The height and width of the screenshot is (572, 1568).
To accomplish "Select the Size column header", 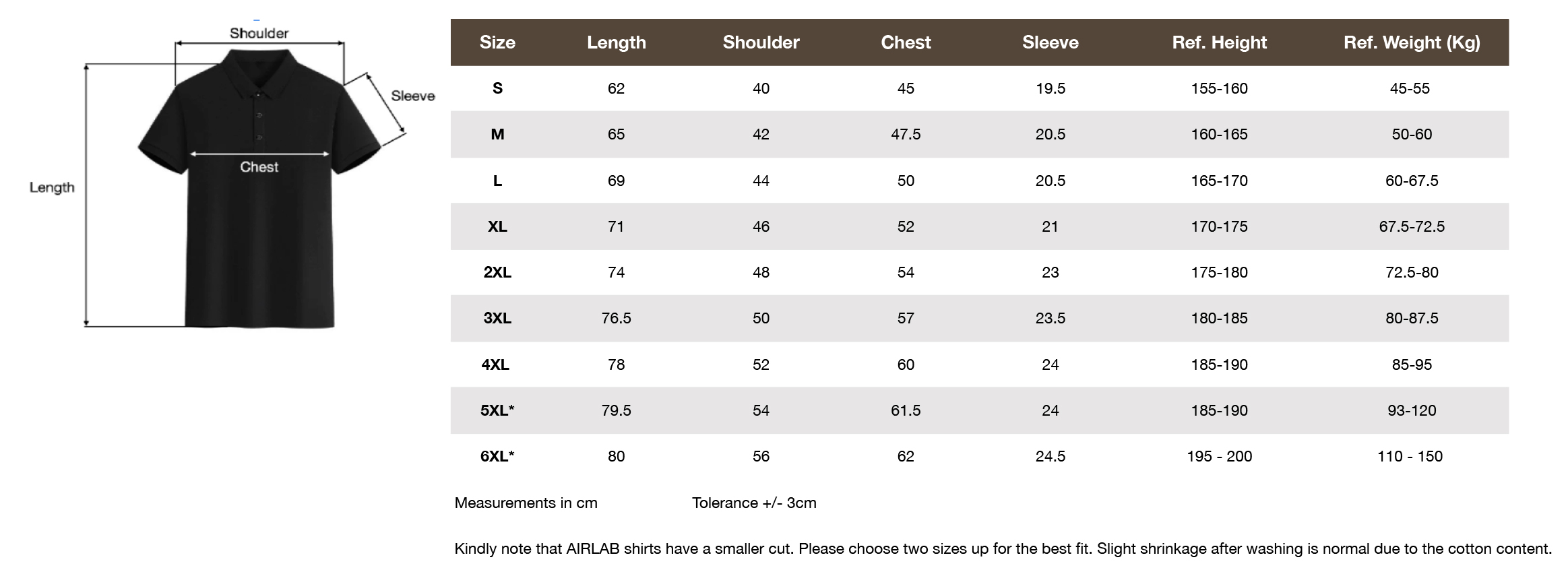I will 497,42.
